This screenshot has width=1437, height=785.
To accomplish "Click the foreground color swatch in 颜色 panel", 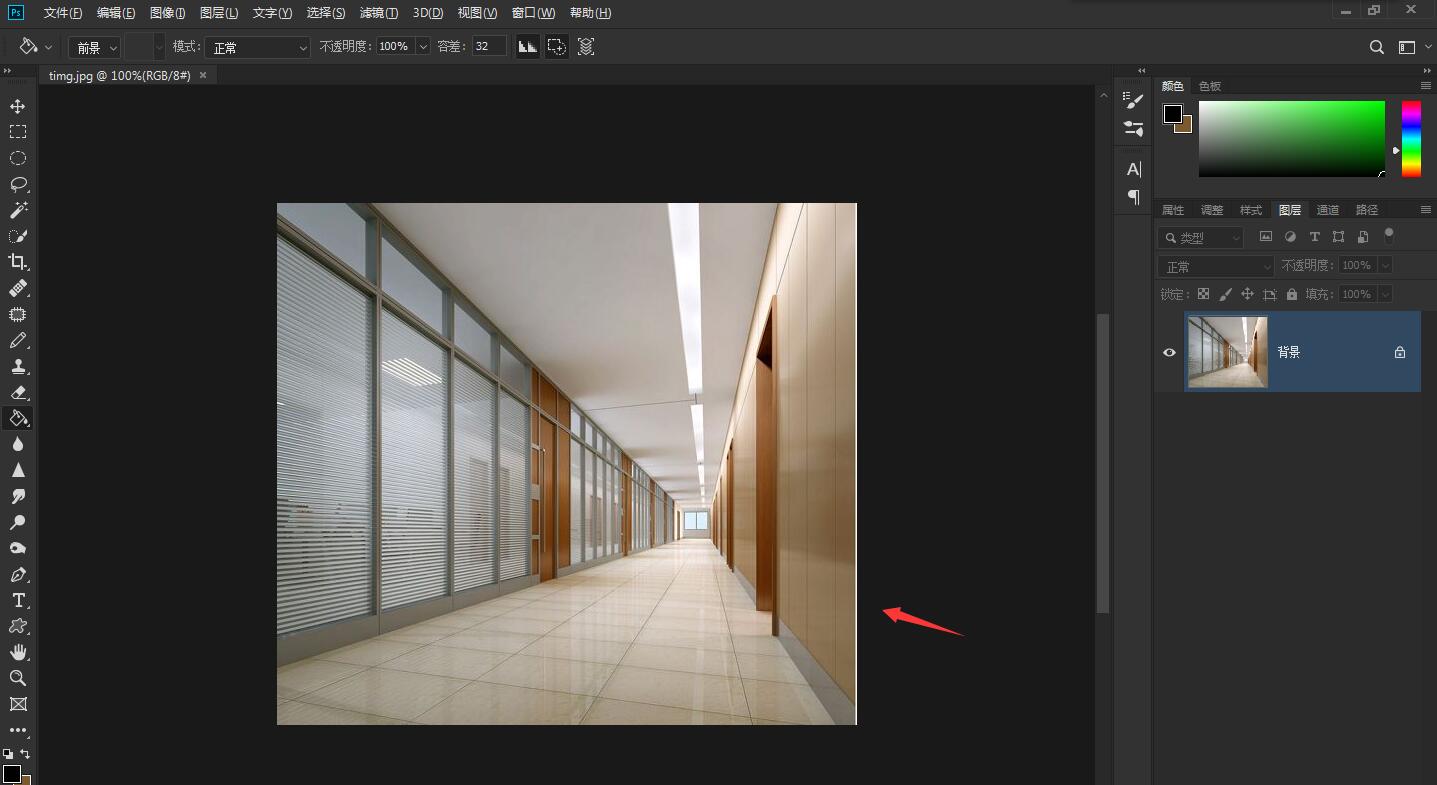I will click(1172, 114).
